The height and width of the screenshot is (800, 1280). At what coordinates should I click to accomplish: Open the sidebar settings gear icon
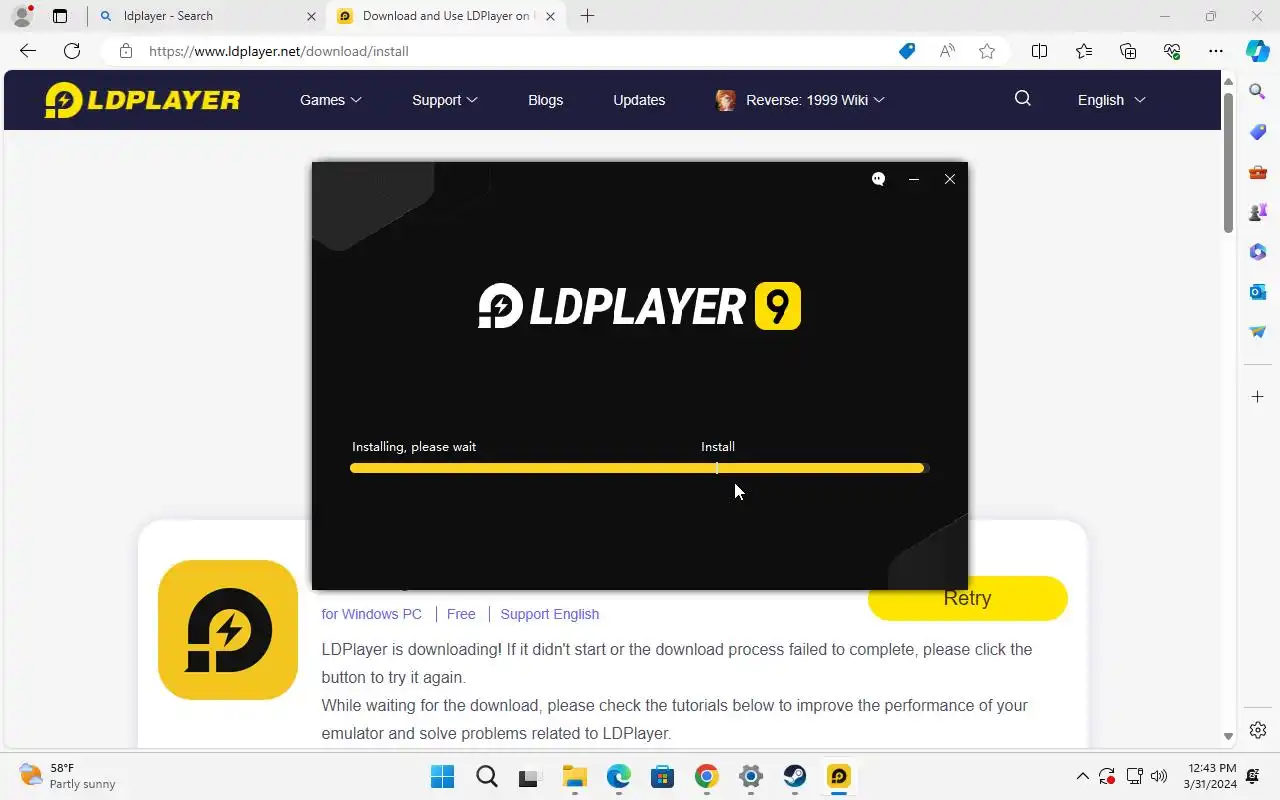1258,730
